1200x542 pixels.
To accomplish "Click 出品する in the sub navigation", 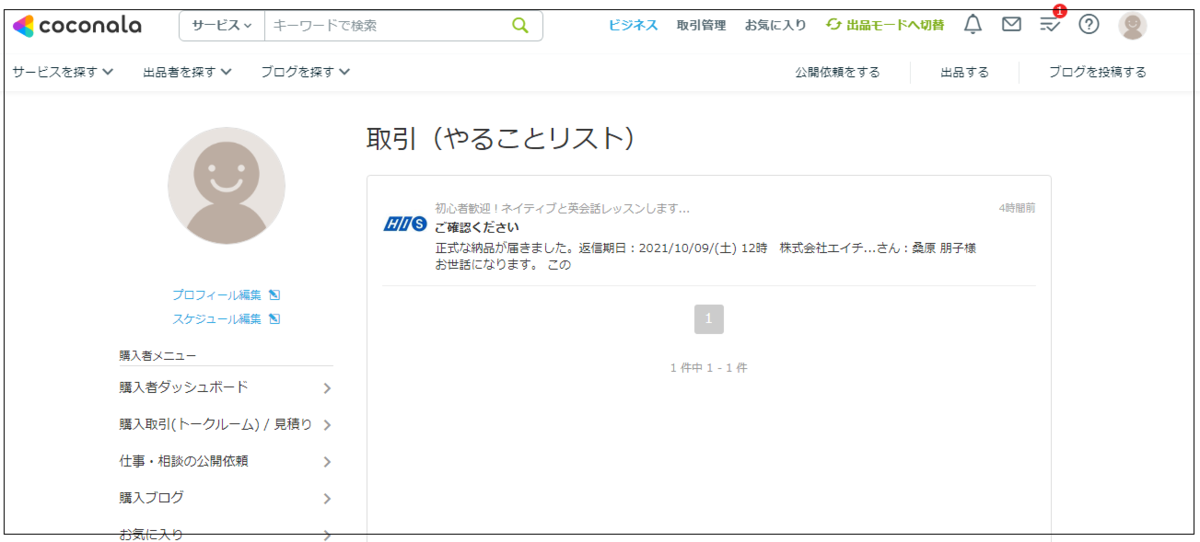I will click(965, 72).
